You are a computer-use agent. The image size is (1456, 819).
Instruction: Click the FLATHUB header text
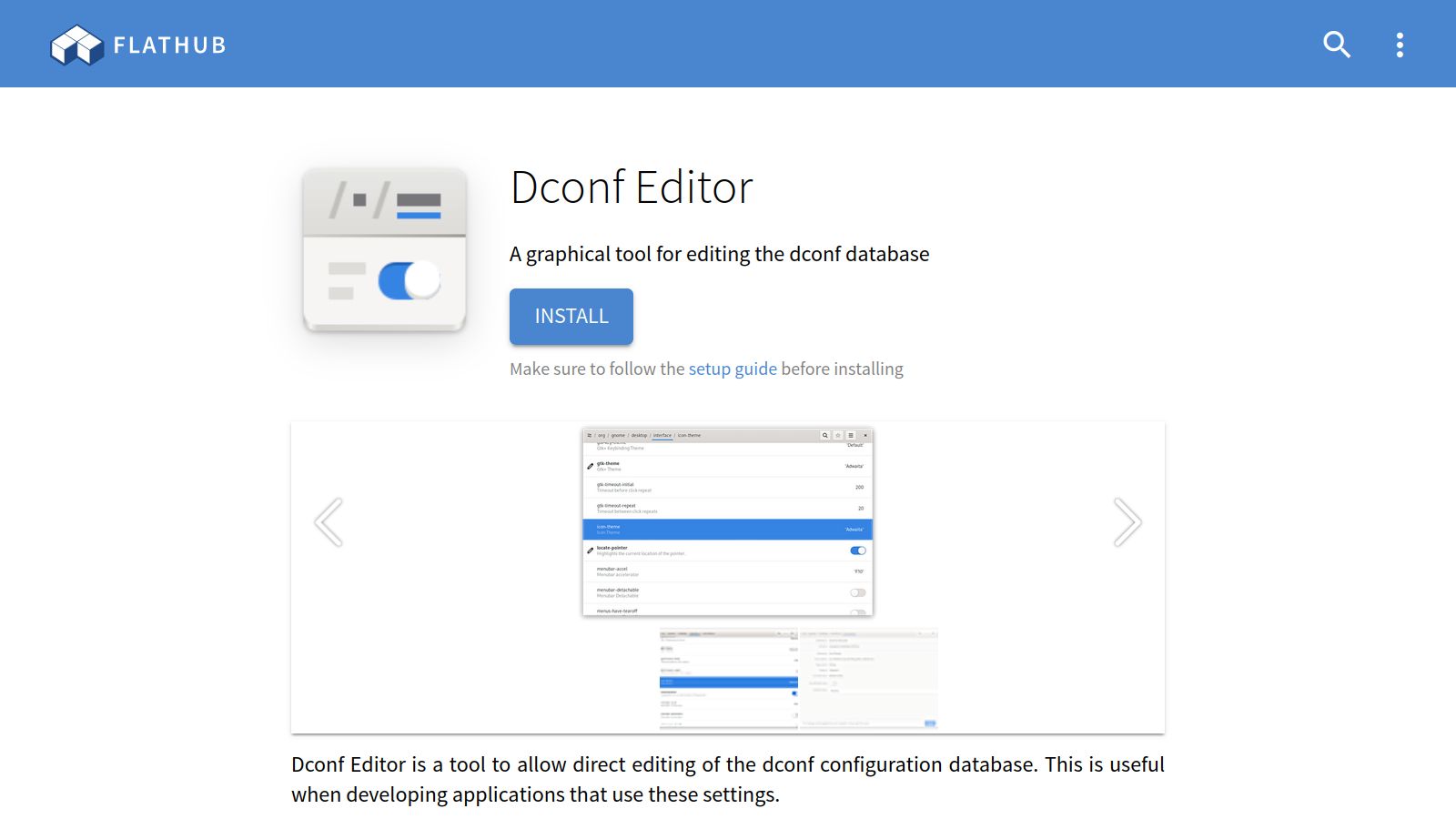pos(169,45)
